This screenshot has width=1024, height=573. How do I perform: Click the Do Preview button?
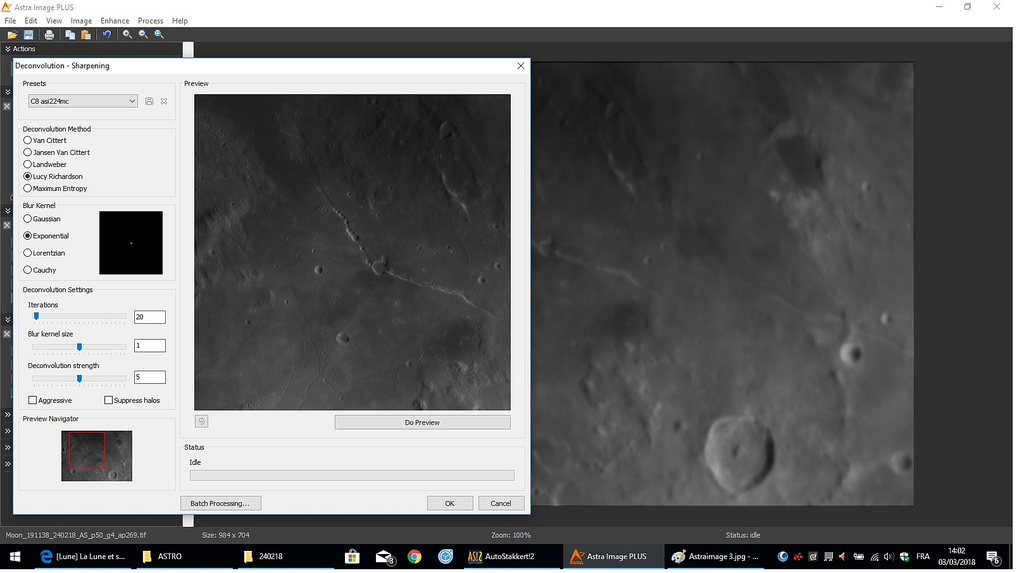pyautogui.click(x=423, y=423)
